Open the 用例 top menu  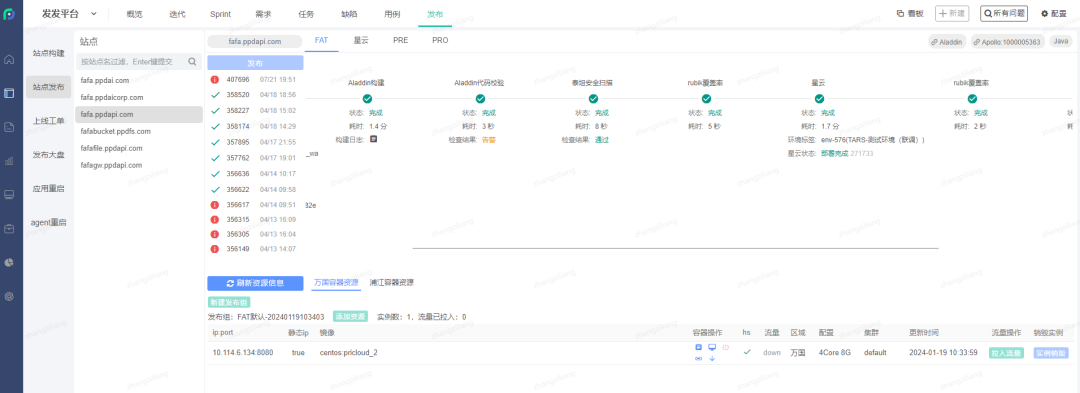pyautogui.click(x=393, y=13)
